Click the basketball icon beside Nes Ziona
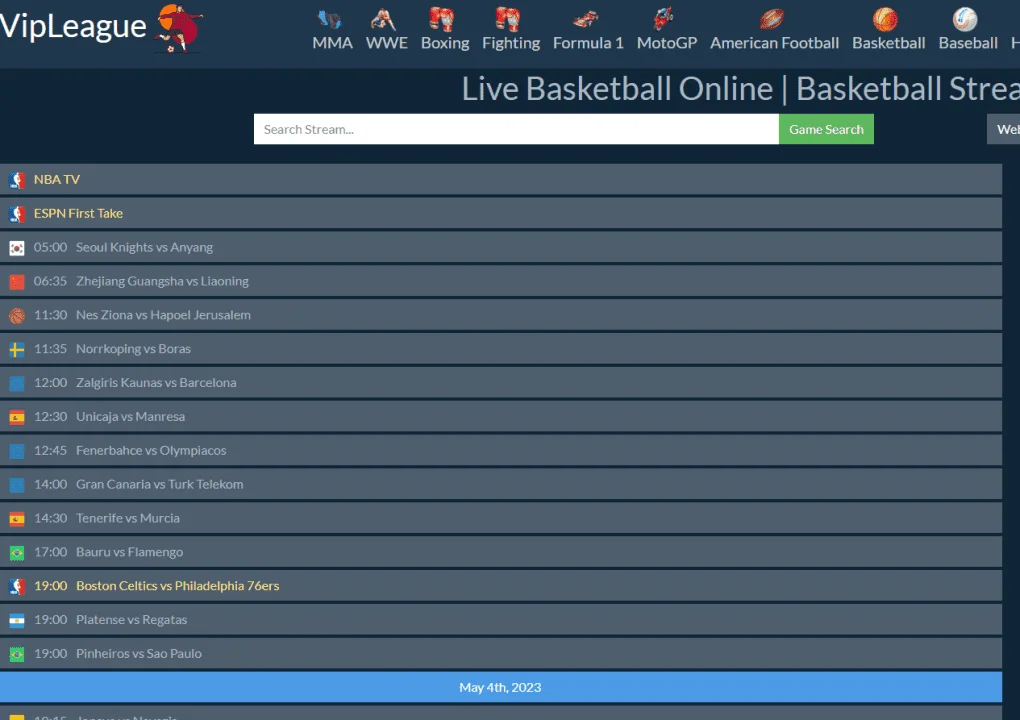 (x=17, y=315)
